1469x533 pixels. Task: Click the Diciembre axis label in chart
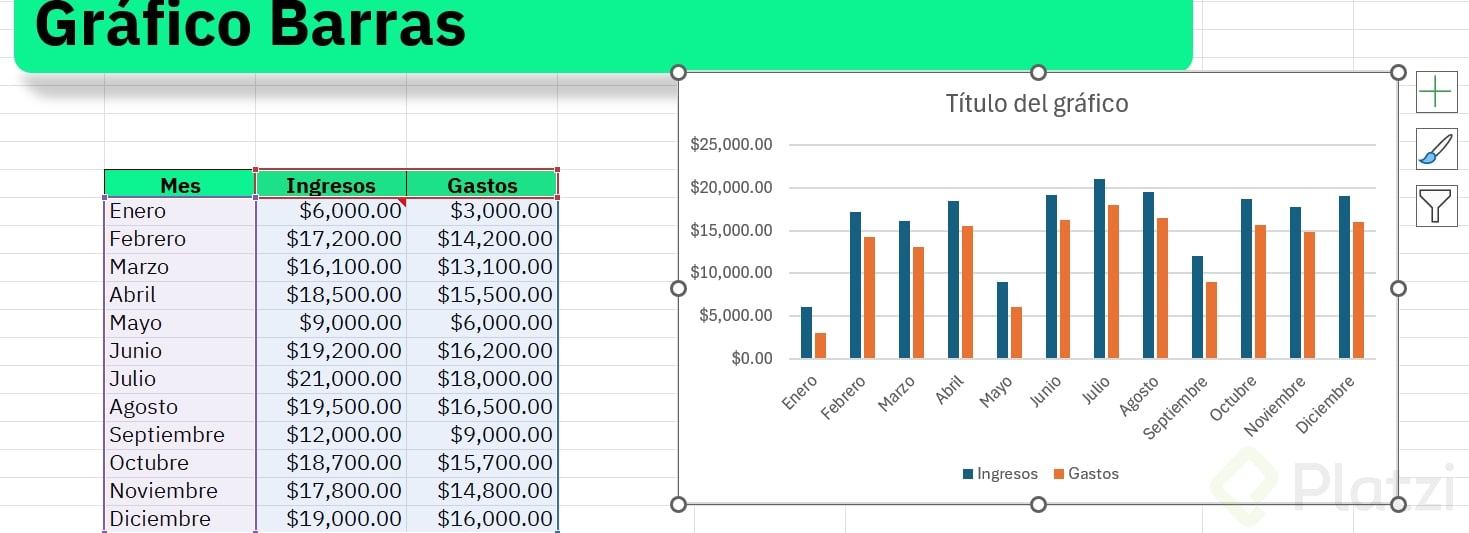[1326, 405]
